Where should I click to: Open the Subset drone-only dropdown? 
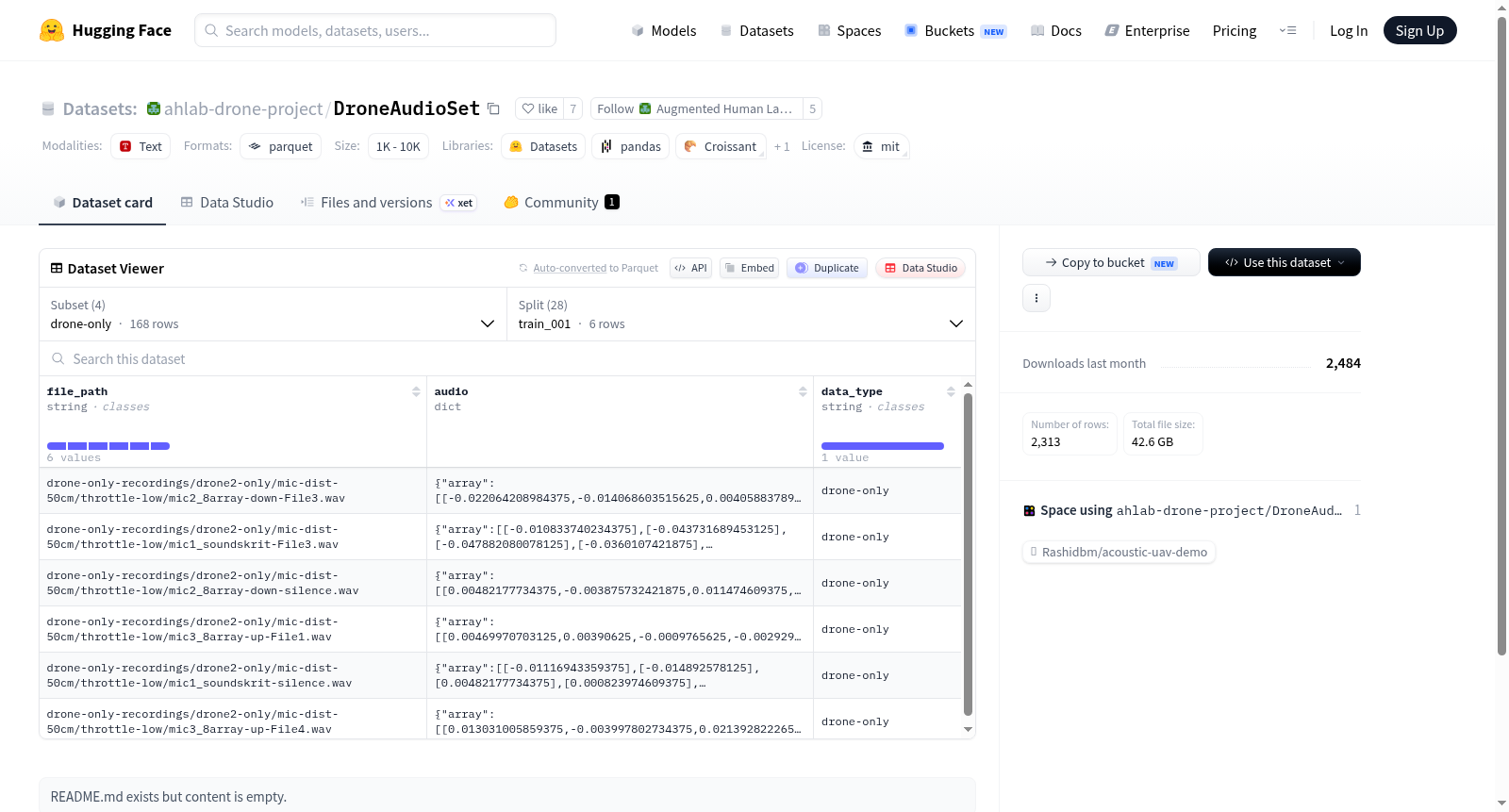point(273,314)
